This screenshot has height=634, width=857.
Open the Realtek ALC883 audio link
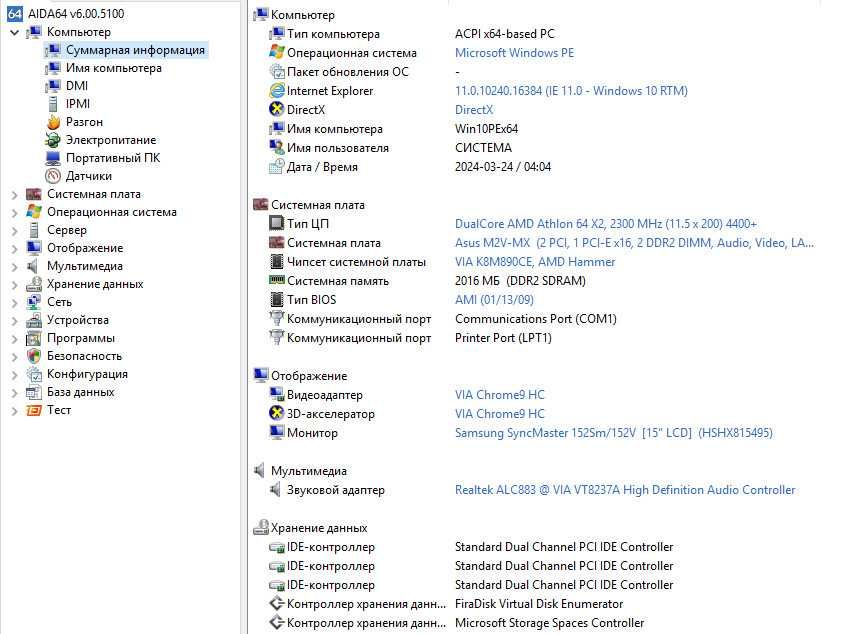(x=625, y=490)
